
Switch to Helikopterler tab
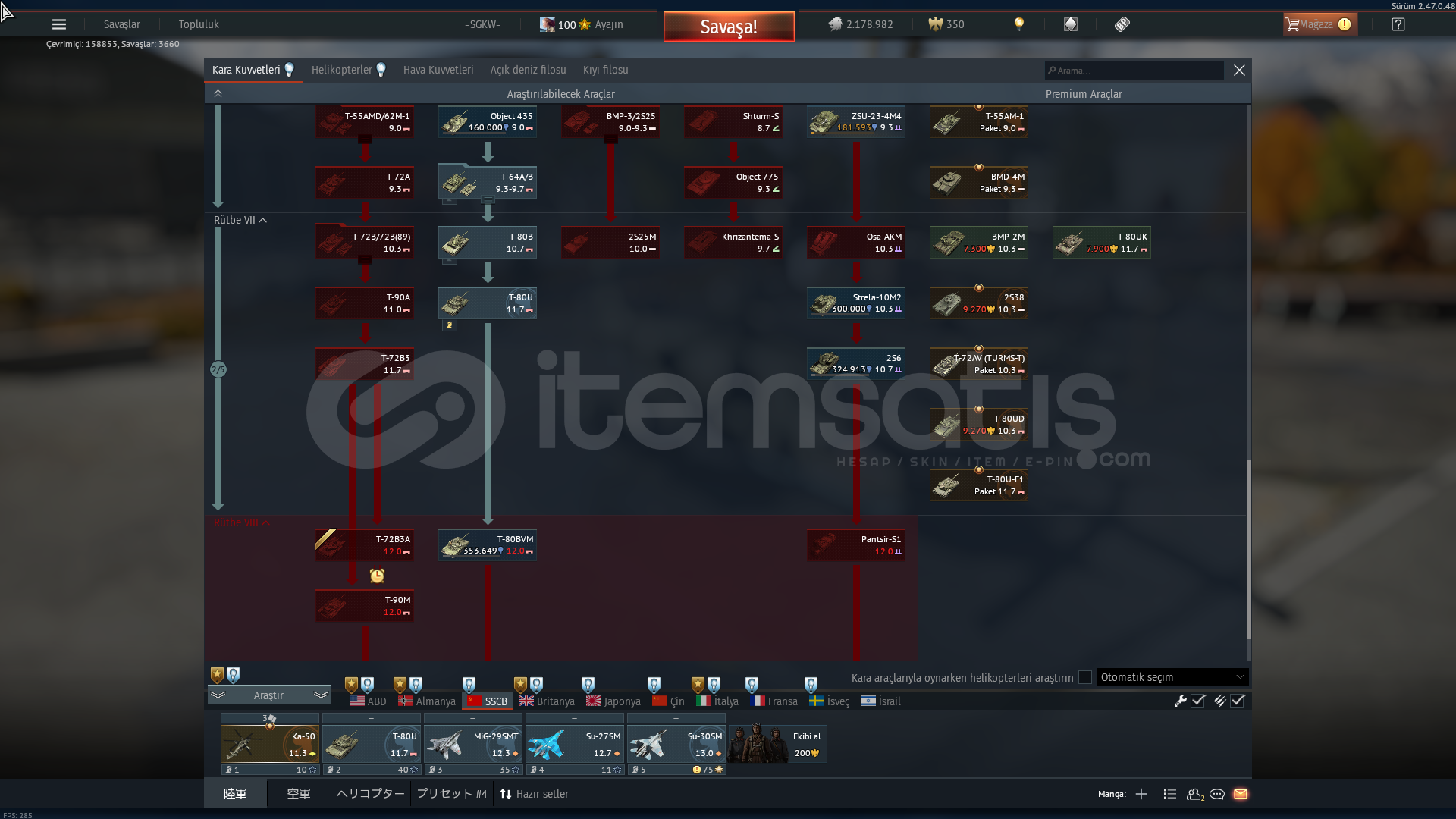tap(349, 70)
